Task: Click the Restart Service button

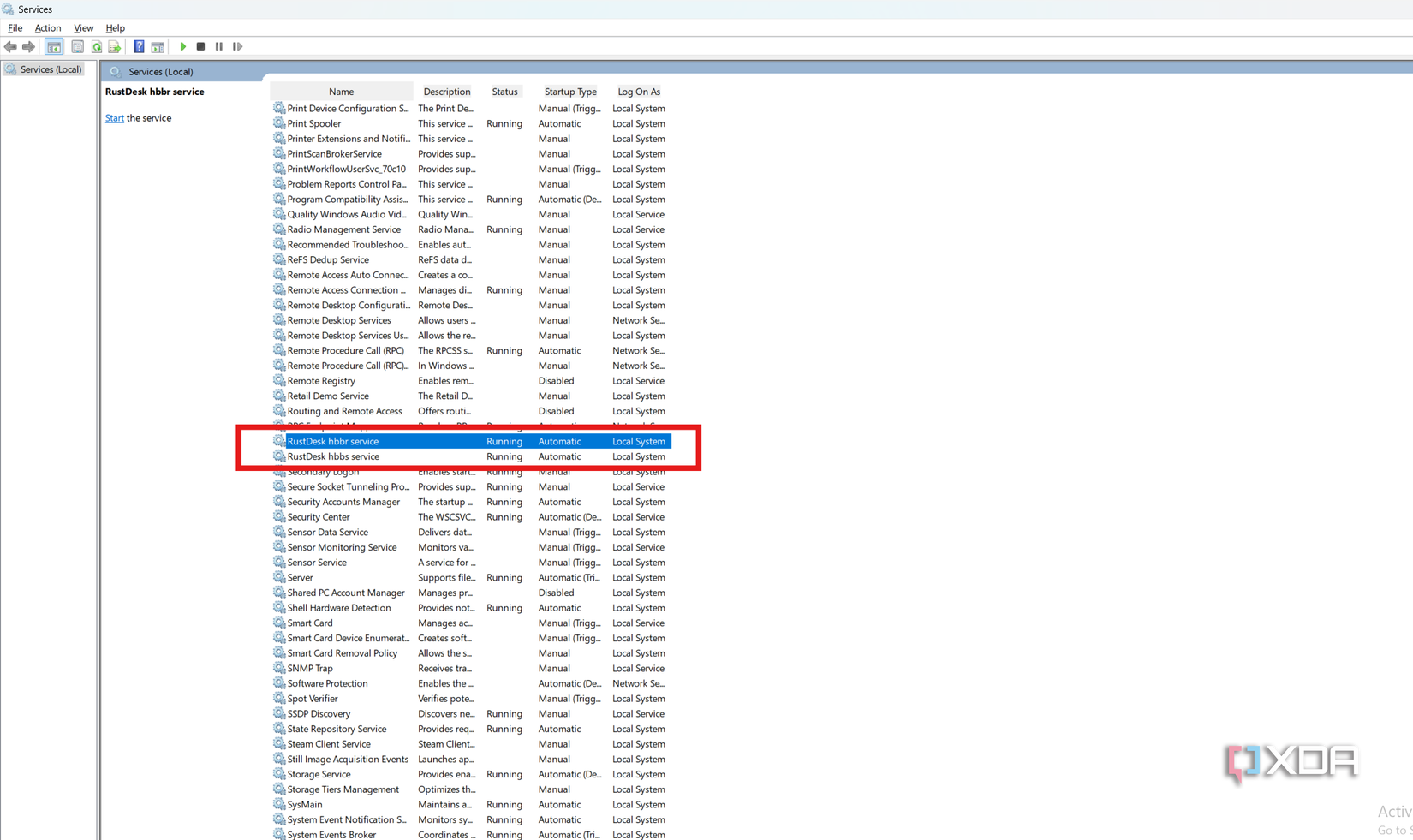Action: click(237, 47)
